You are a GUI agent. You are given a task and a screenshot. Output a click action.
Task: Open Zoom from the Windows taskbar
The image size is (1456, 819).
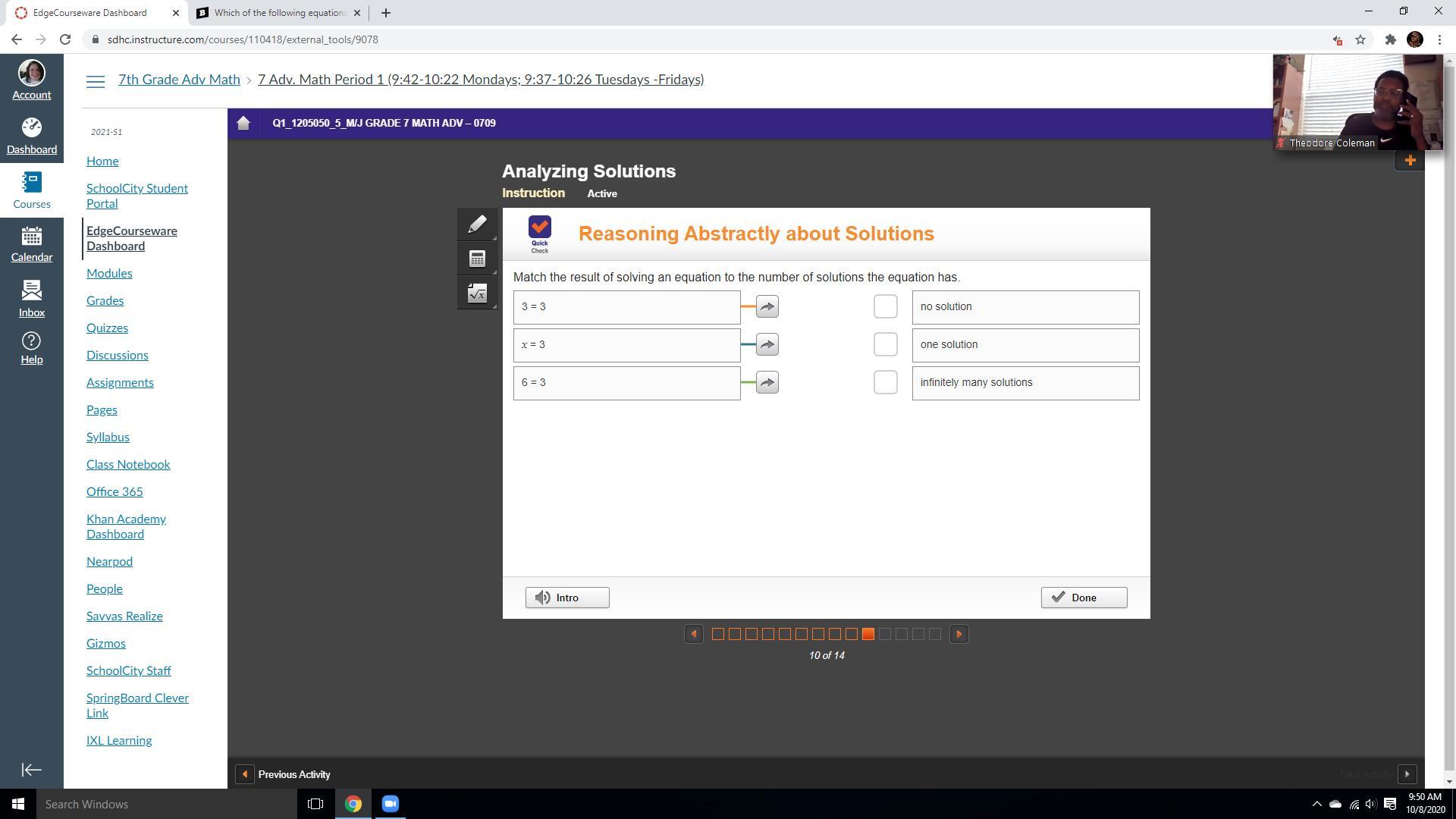(x=390, y=804)
